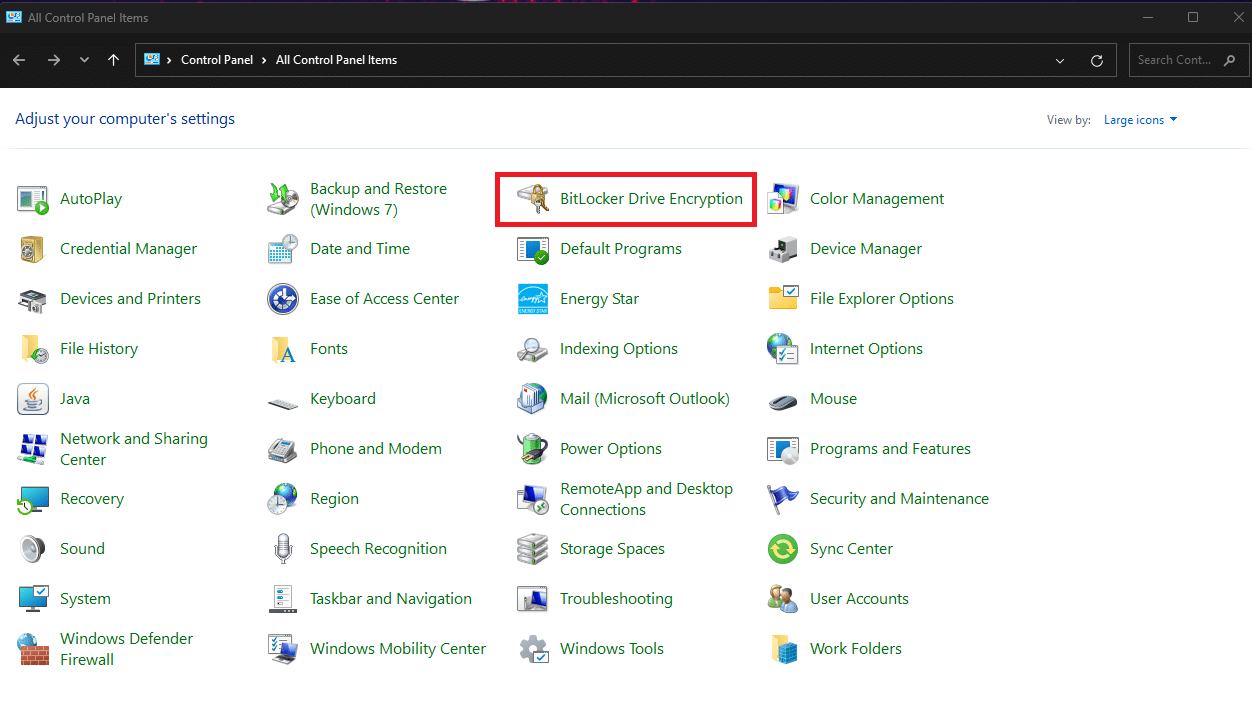Open the Keyboard icon
This screenshot has width=1252, height=726.
pyautogui.click(x=283, y=403)
